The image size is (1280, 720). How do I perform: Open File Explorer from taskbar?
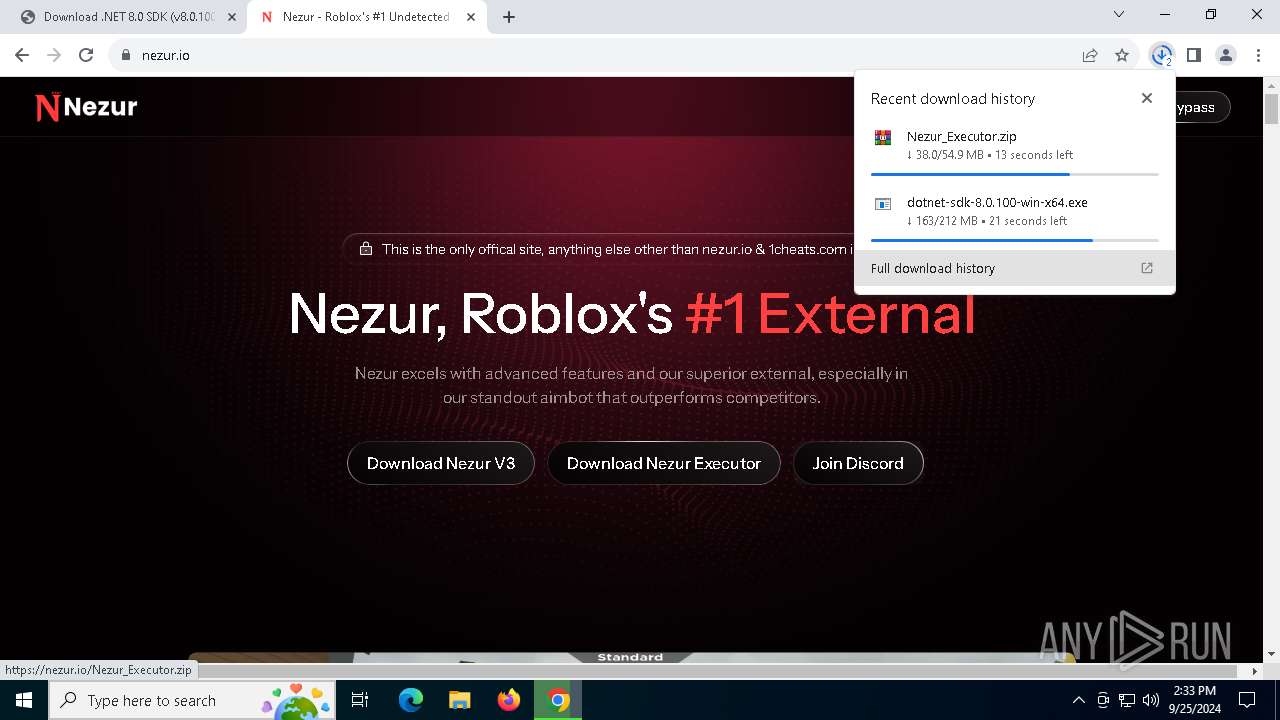pyautogui.click(x=460, y=700)
